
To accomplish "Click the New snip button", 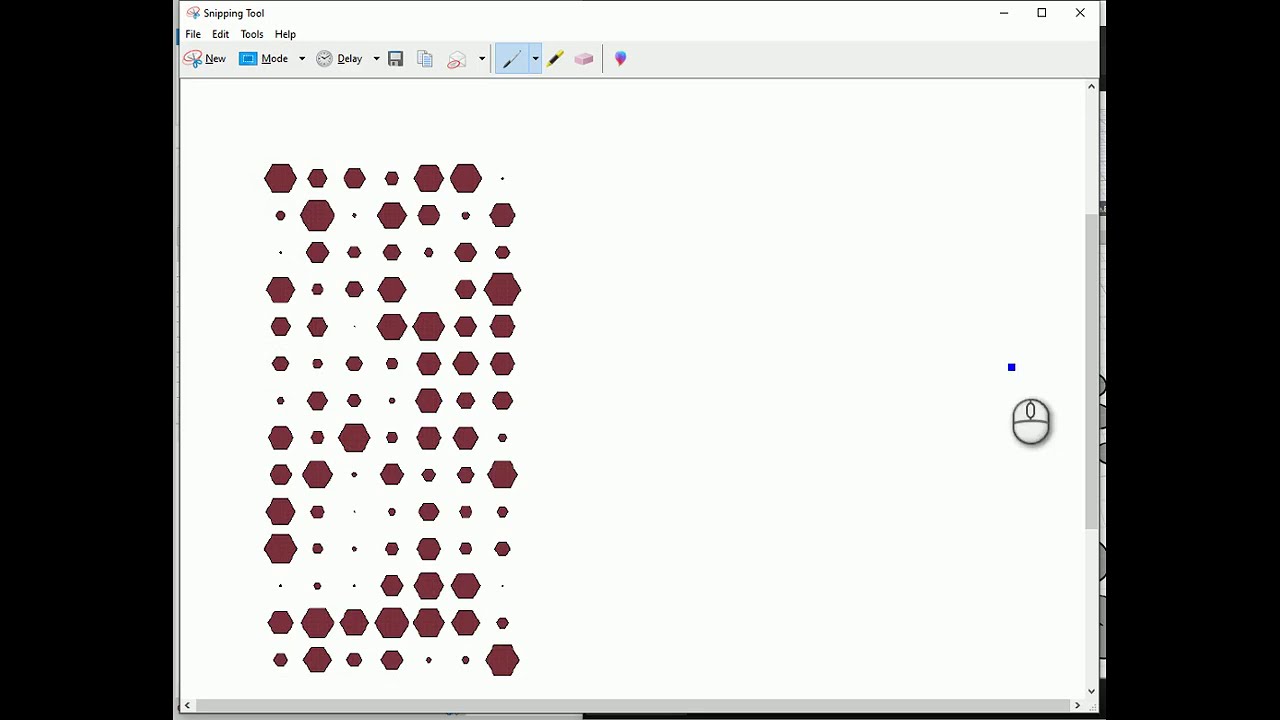I will [x=205, y=59].
